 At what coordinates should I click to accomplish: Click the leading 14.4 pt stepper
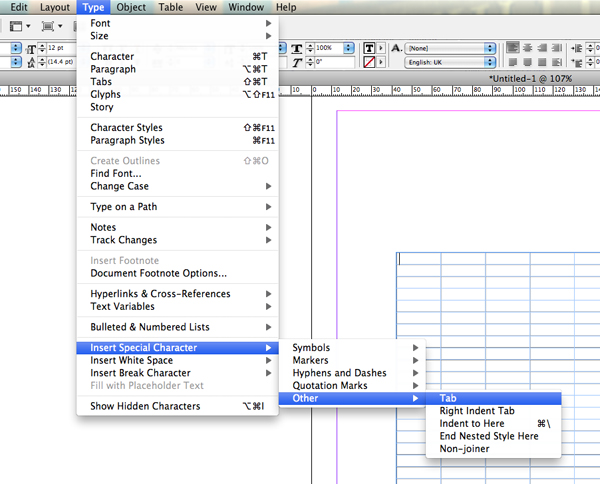(42, 62)
